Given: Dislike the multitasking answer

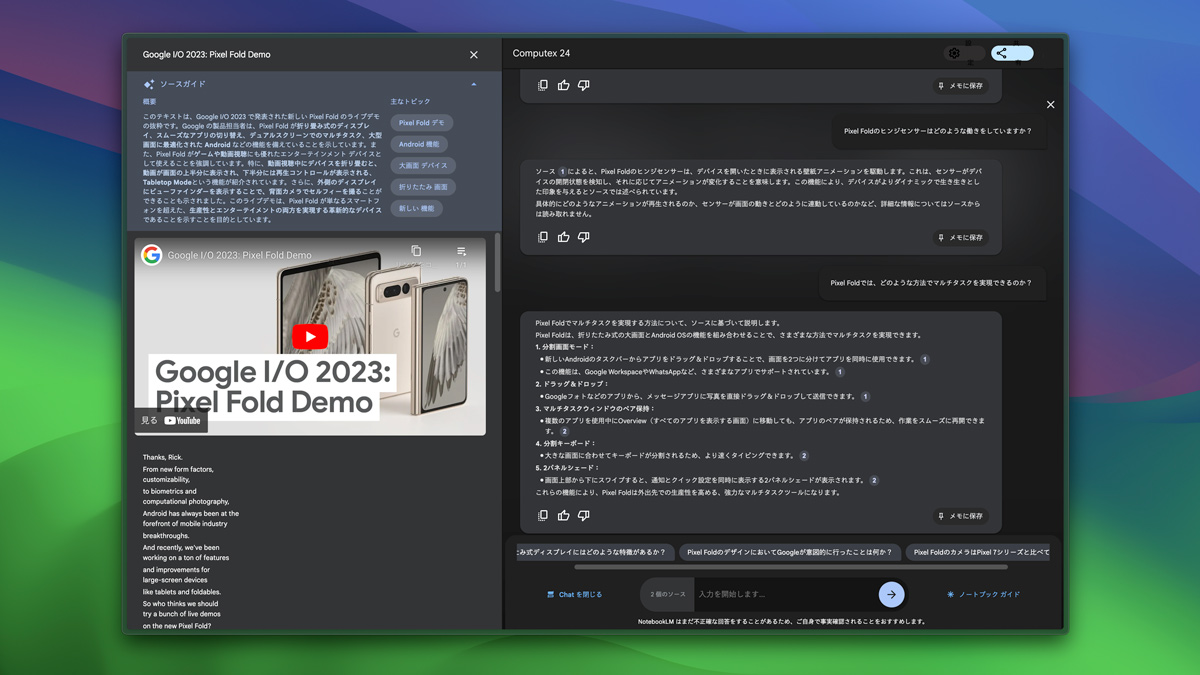Looking at the screenshot, I should click(584, 516).
